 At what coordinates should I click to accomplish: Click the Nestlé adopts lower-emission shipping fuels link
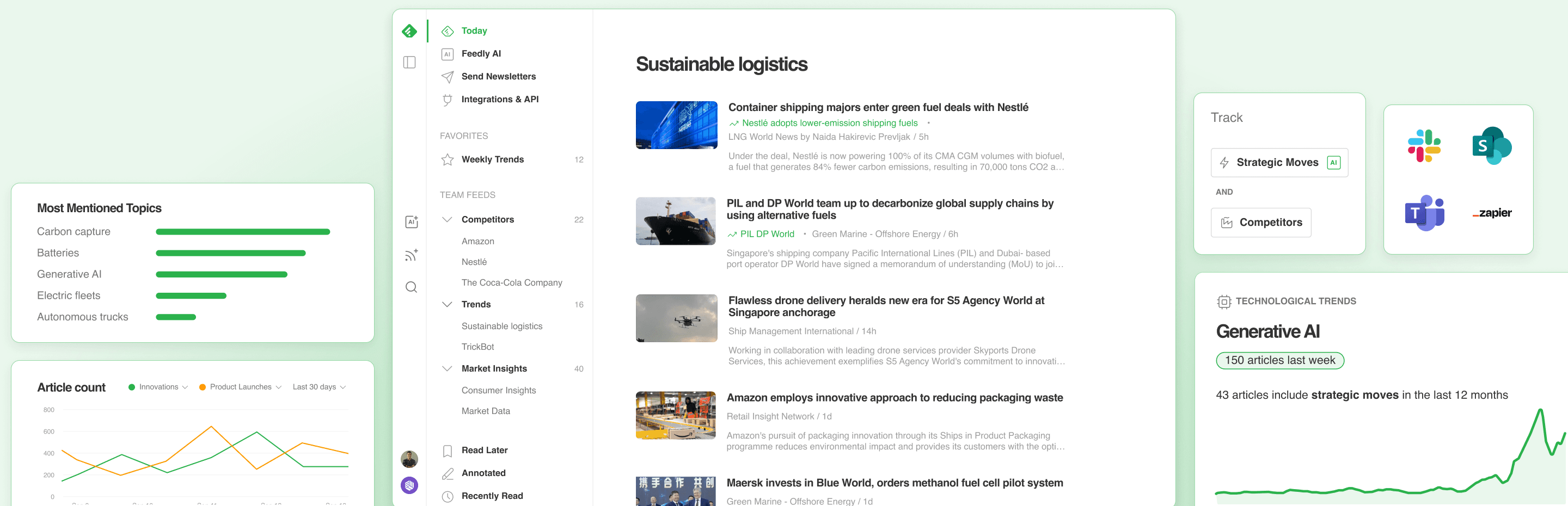(x=829, y=124)
